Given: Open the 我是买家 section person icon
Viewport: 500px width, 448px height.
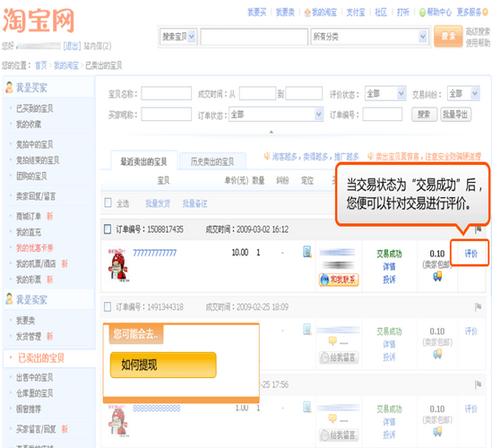Looking at the screenshot, I should point(9,87).
